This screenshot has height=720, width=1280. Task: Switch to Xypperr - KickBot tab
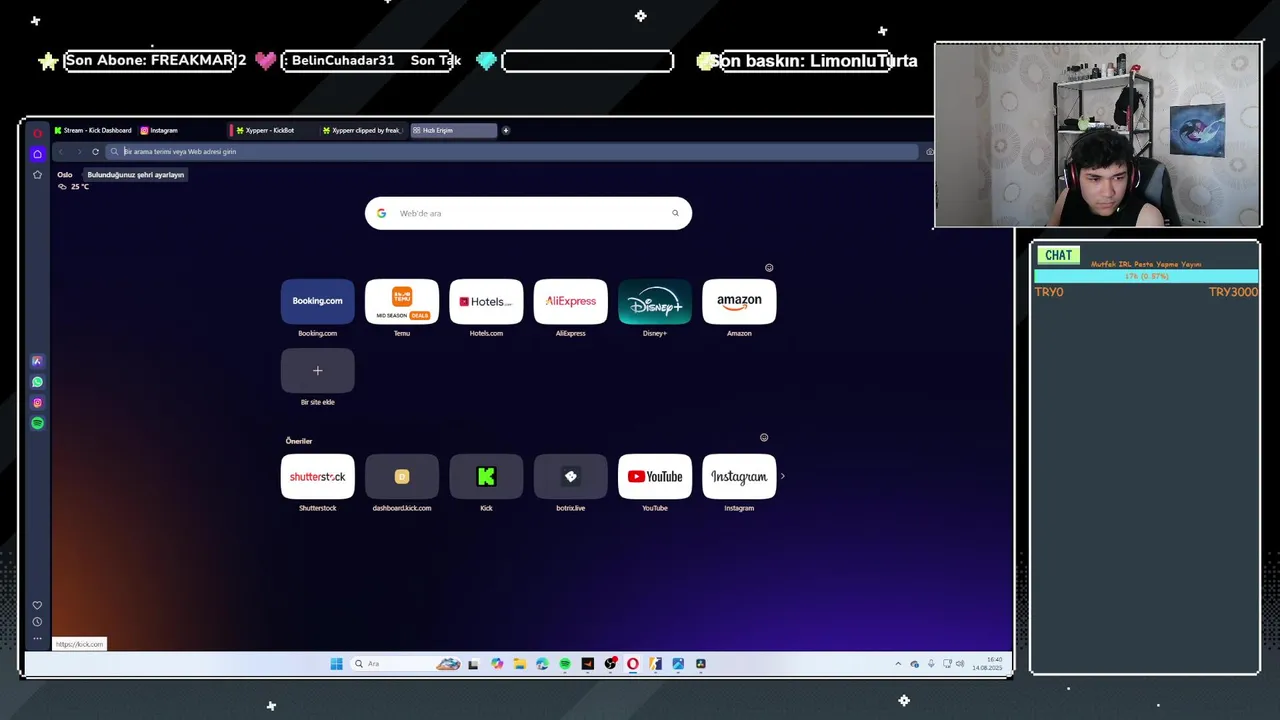270,130
